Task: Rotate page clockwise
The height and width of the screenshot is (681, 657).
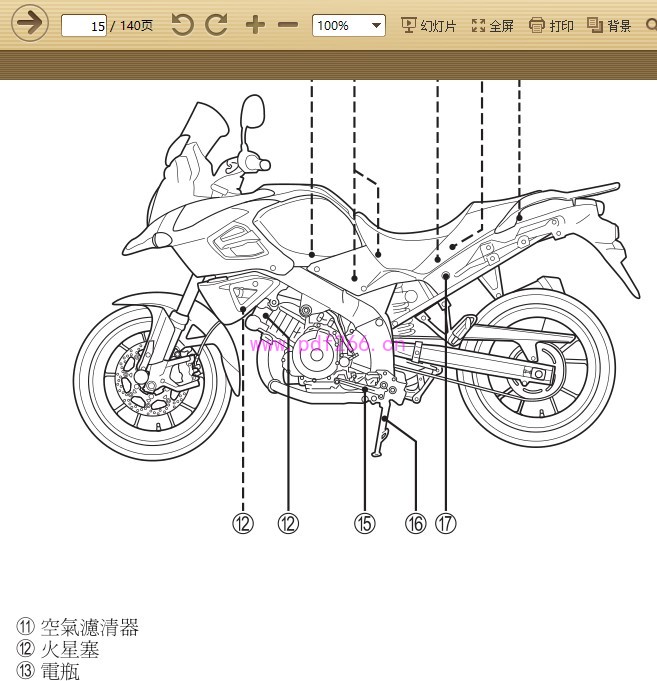Action: 216,25
